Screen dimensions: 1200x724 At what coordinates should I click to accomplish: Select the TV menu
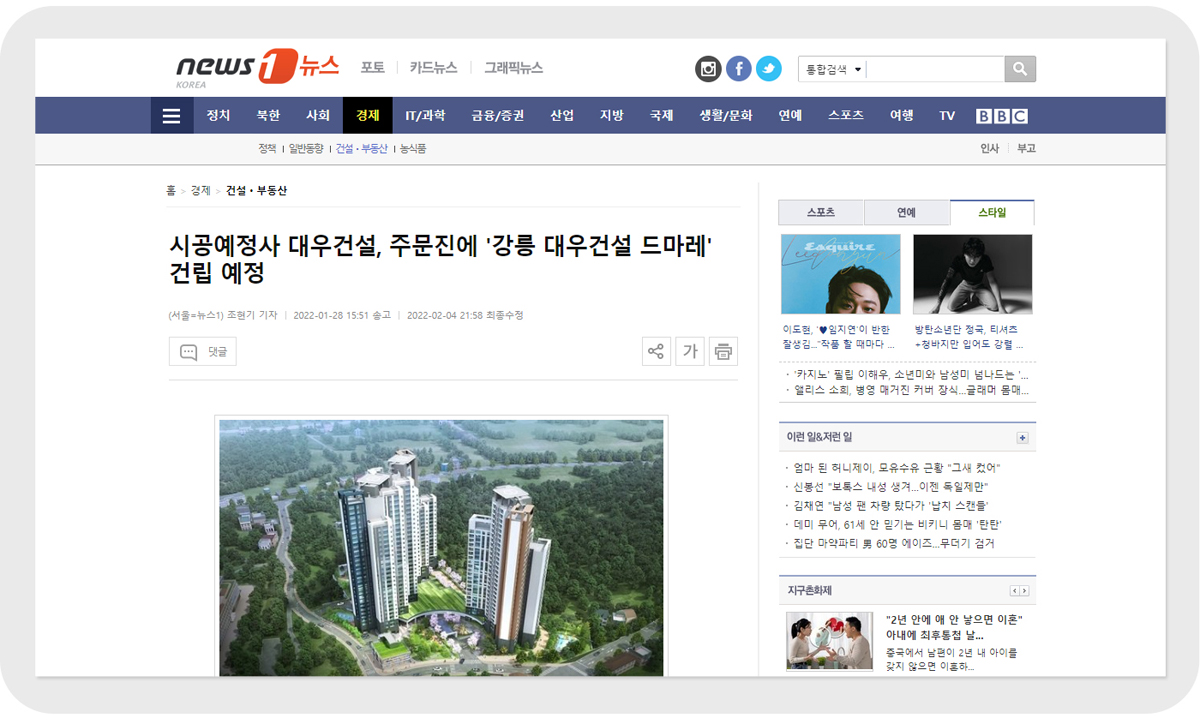(x=947, y=116)
